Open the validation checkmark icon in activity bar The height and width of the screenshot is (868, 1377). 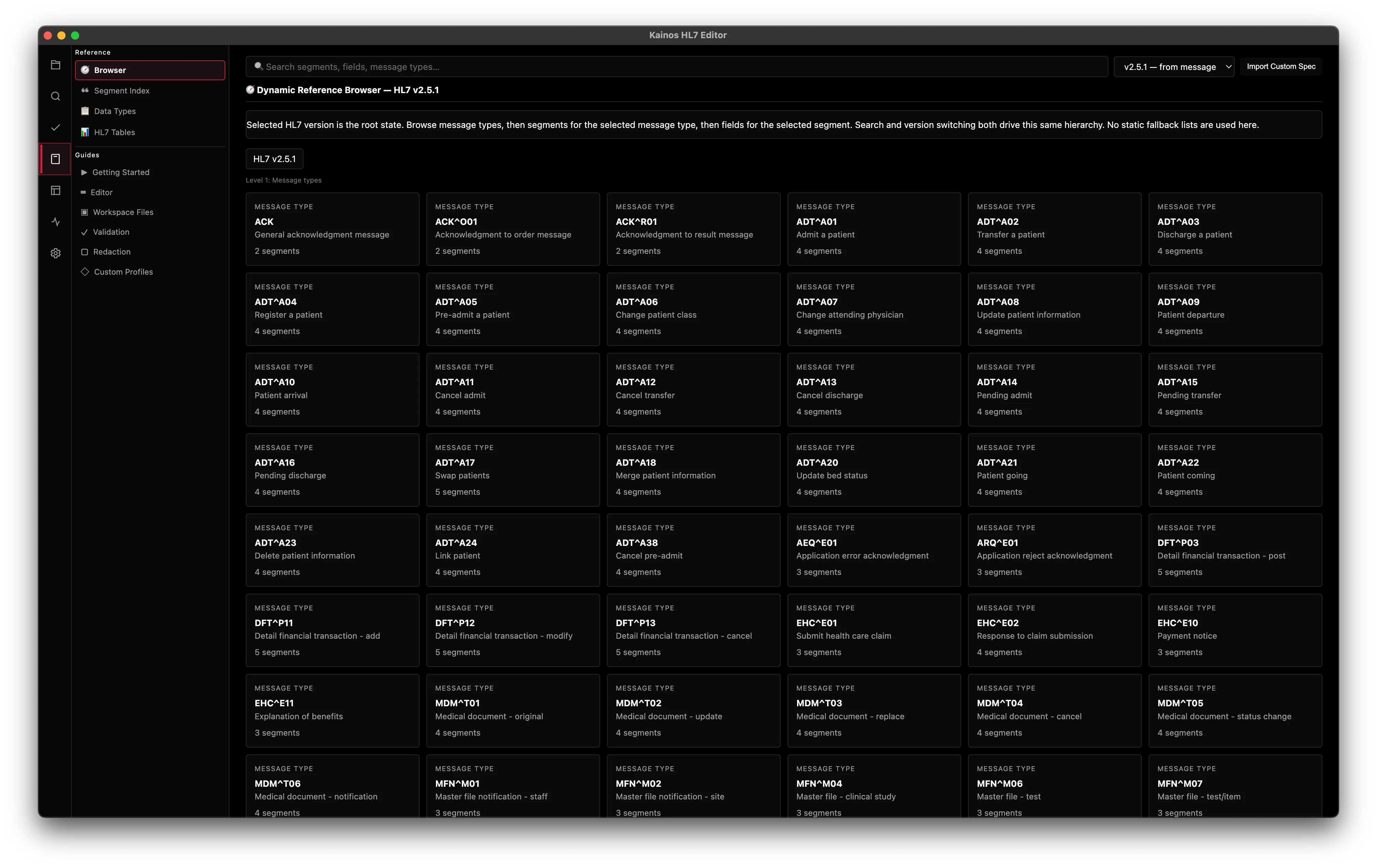[55, 127]
